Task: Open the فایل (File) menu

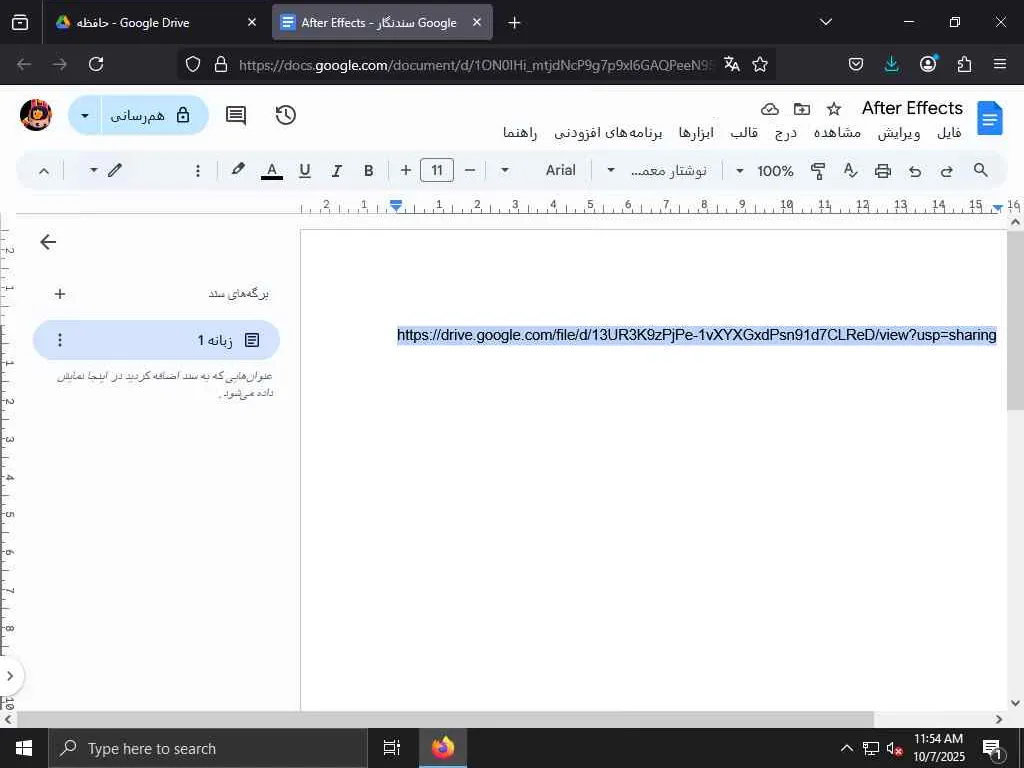Action: click(949, 133)
